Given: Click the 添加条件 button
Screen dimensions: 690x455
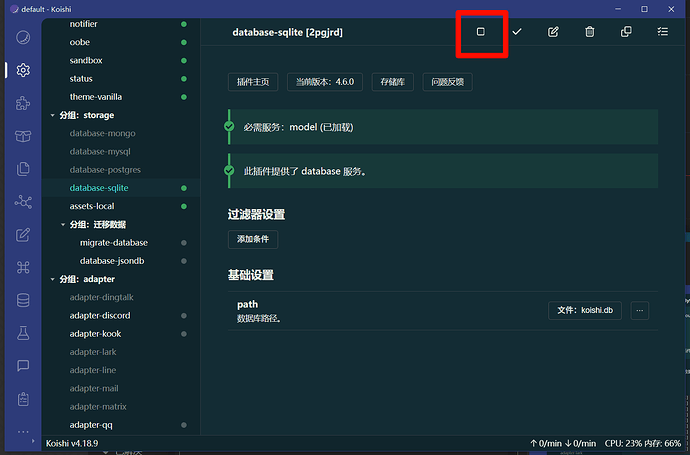Looking at the screenshot, I should point(253,240).
